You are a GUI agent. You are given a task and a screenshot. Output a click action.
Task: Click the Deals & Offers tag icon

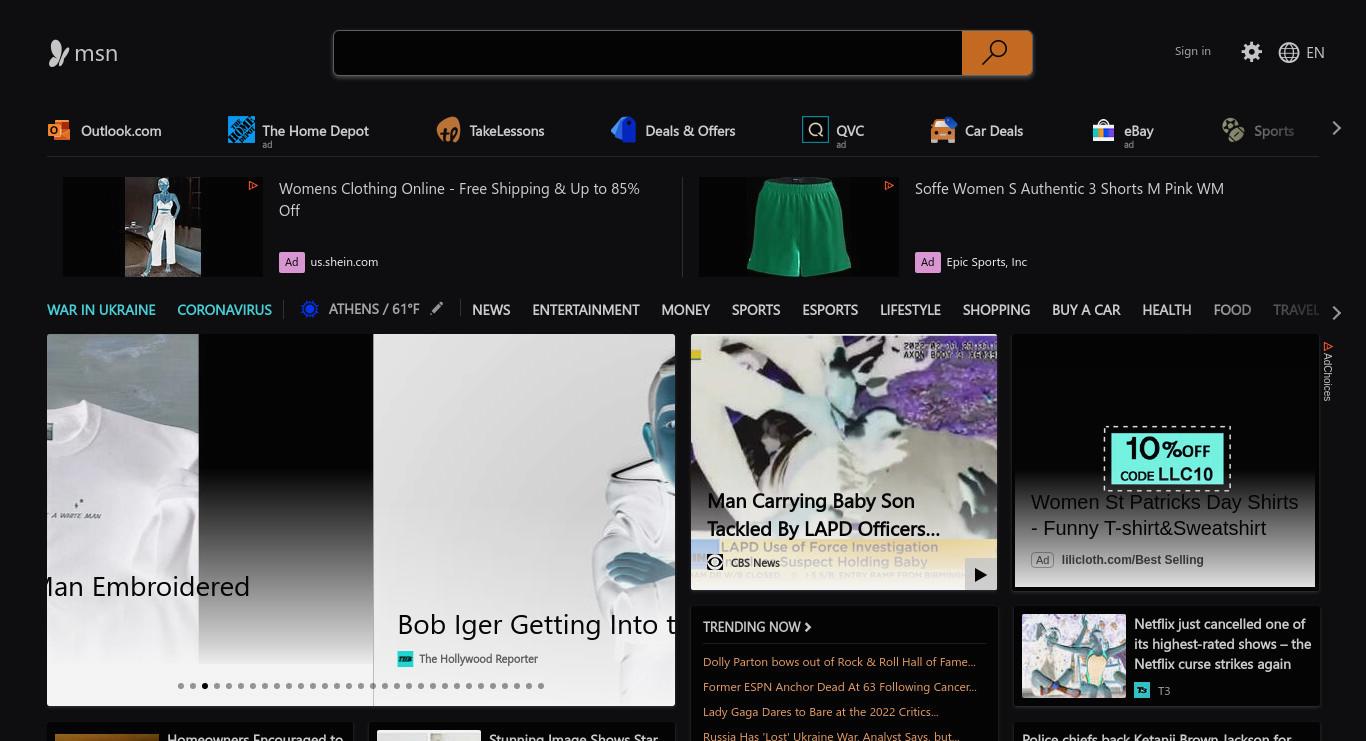click(x=624, y=130)
